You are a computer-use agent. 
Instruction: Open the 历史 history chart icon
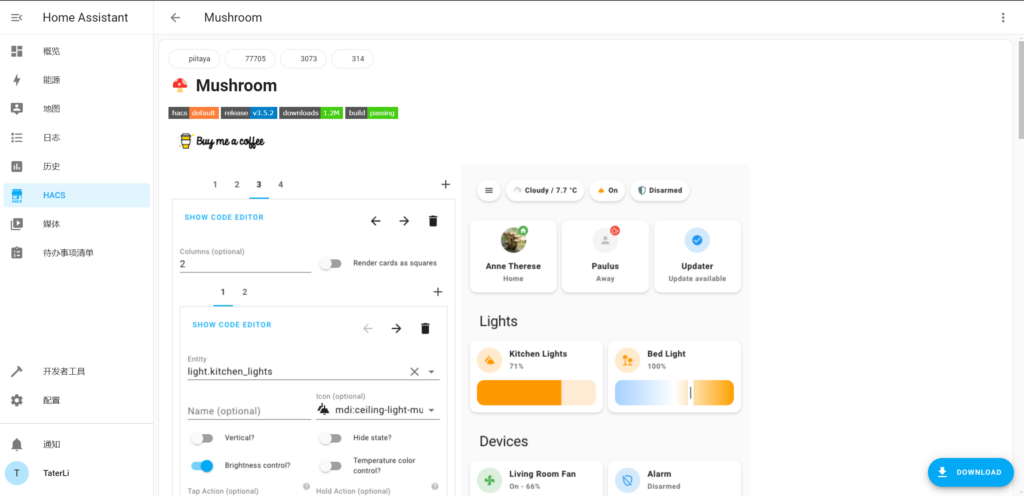tap(17, 166)
